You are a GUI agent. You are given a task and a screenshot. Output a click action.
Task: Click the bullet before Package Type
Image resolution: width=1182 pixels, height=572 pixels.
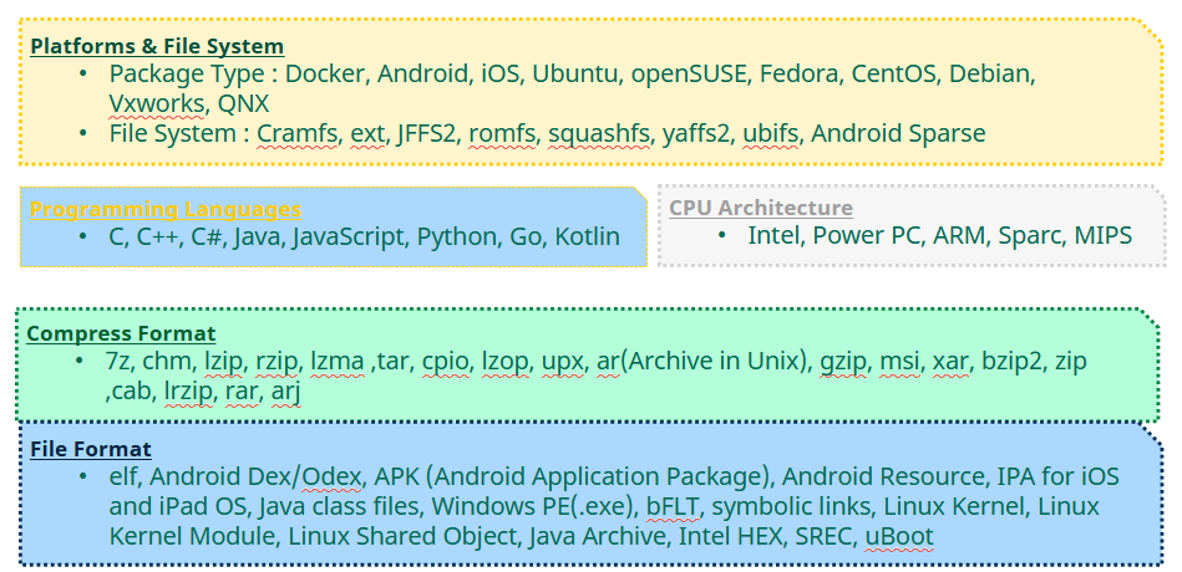coord(83,74)
